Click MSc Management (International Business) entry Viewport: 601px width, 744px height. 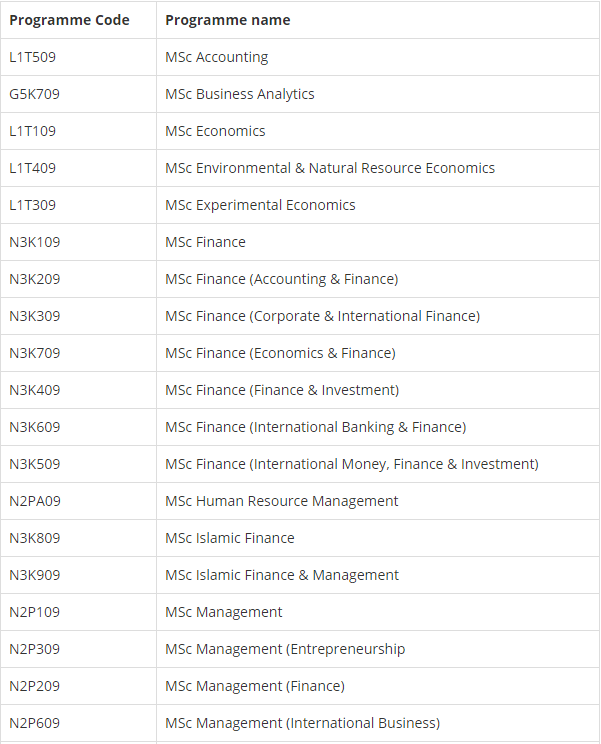click(x=302, y=723)
